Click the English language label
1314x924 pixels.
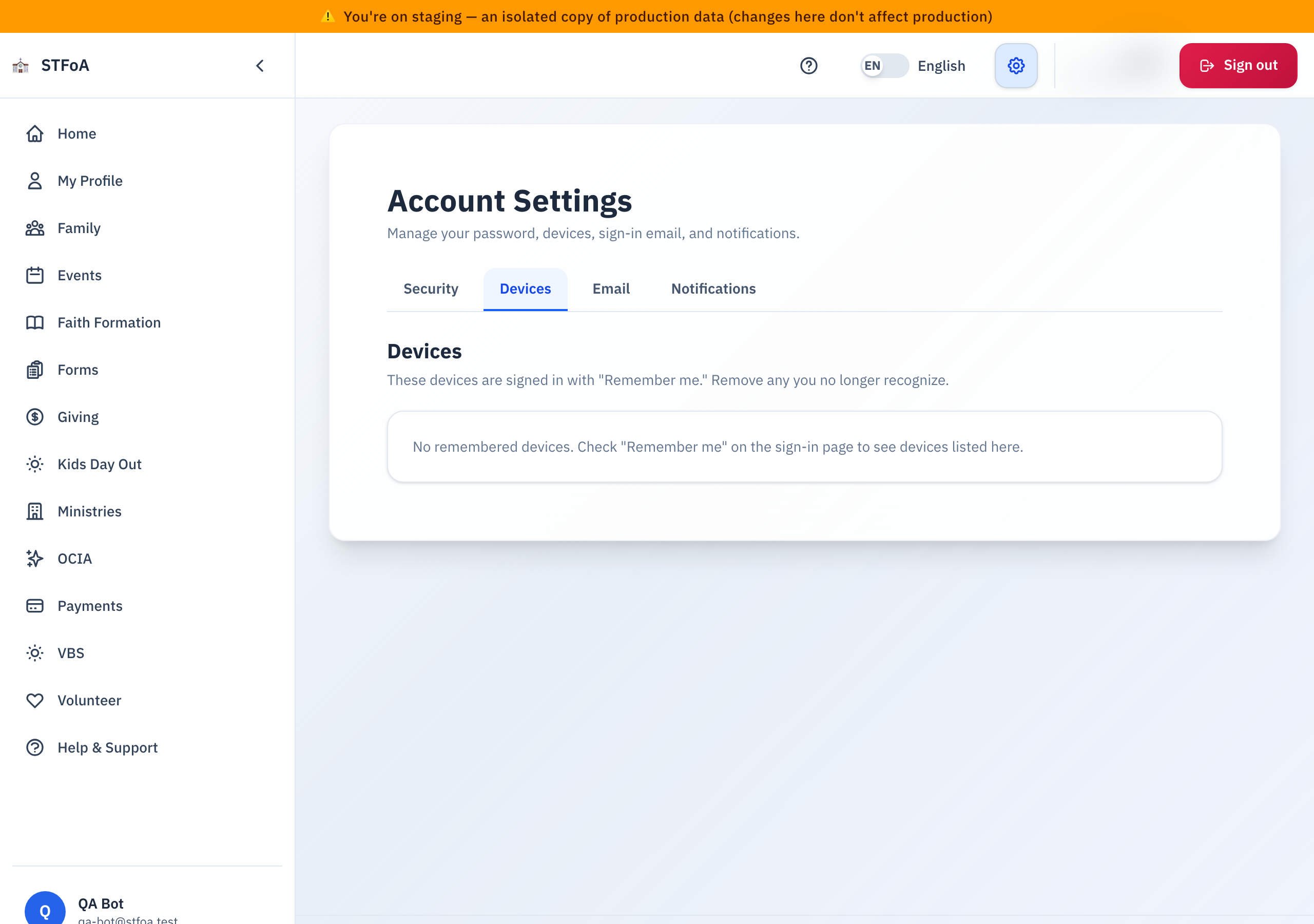(941, 66)
